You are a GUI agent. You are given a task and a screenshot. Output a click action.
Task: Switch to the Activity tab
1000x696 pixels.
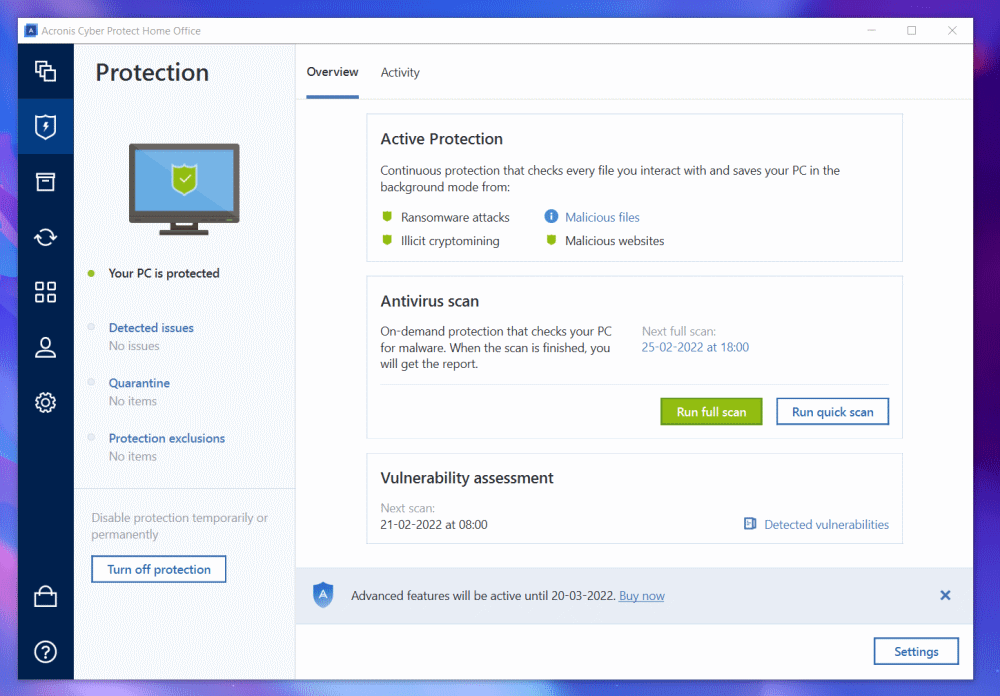(x=400, y=73)
